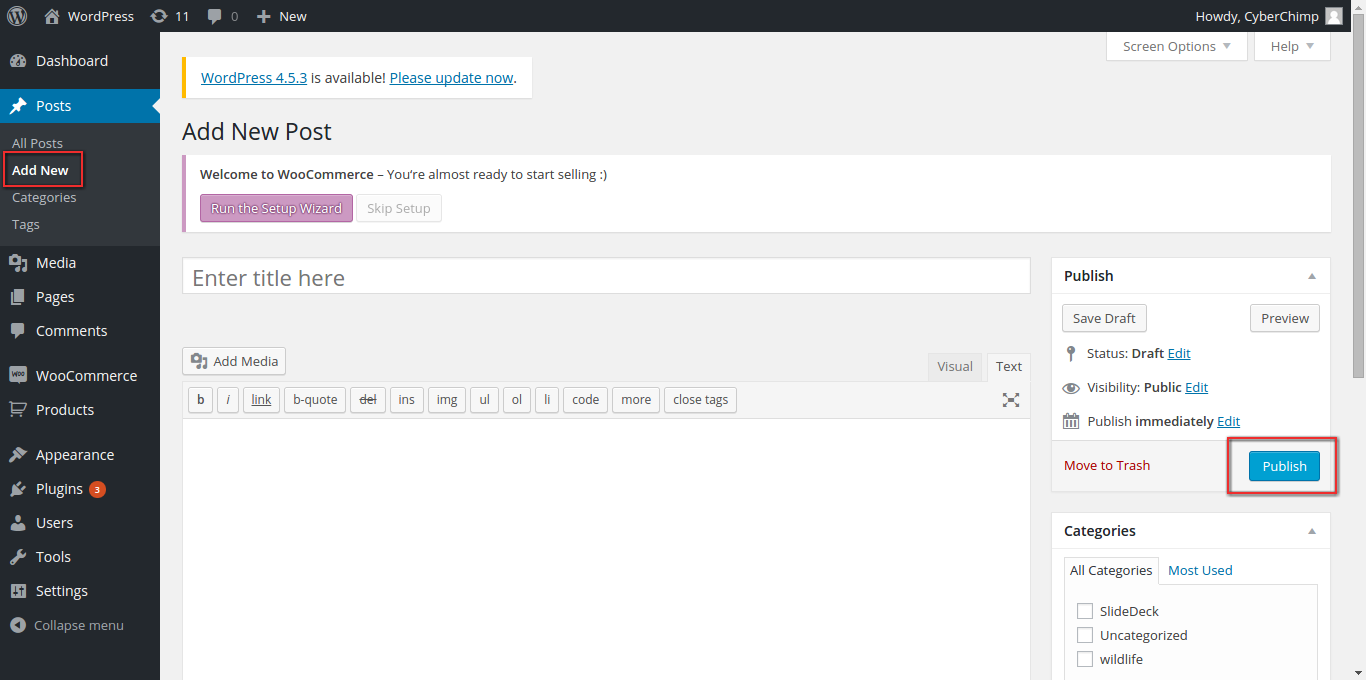The height and width of the screenshot is (680, 1366).
Task: Check the SlideDeck category
Action: 1085,611
